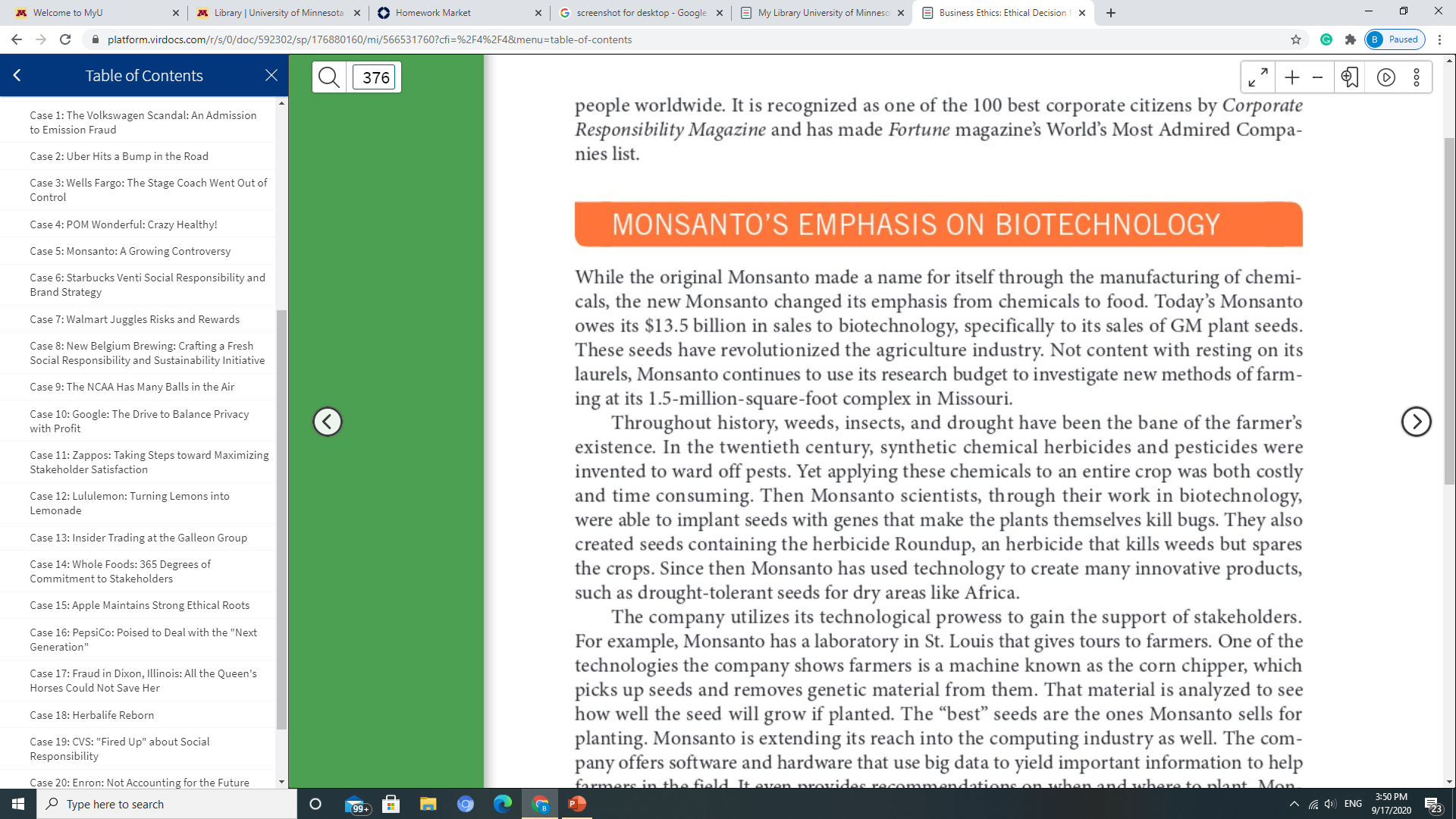Open Case 4: POM Wonderful

tap(124, 224)
